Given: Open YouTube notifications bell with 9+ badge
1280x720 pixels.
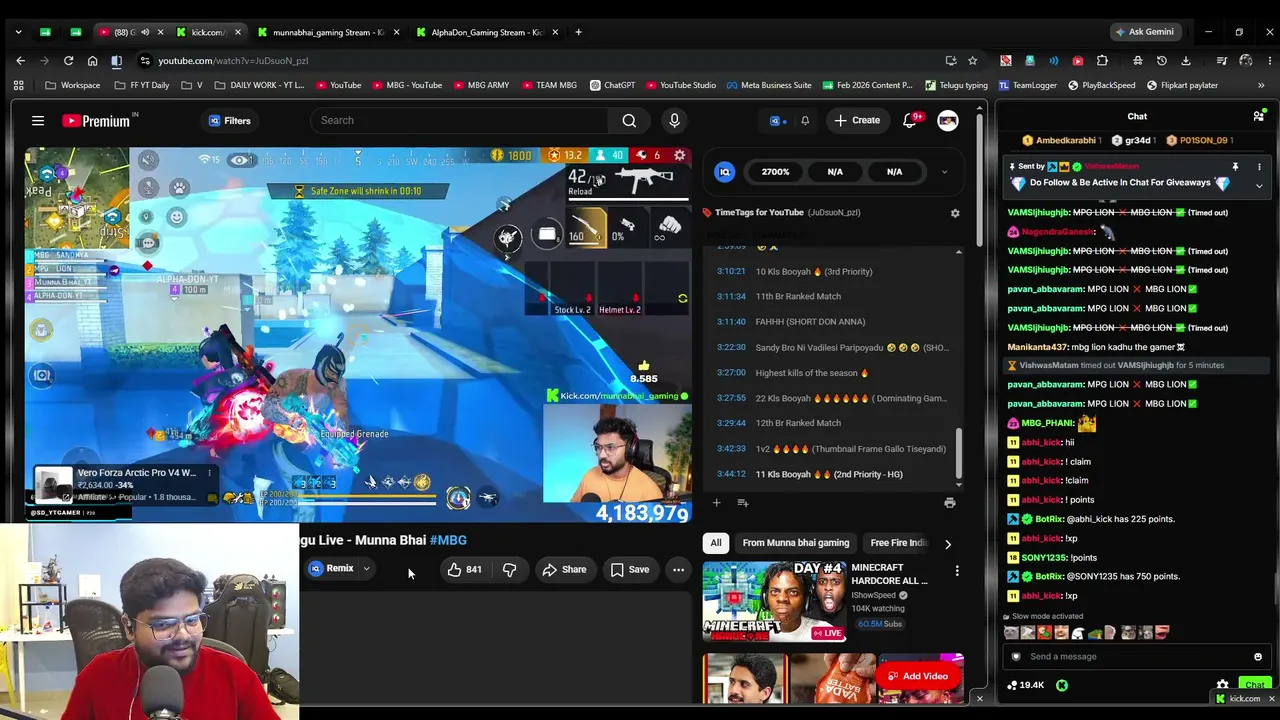Looking at the screenshot, I should pos(911,120).
